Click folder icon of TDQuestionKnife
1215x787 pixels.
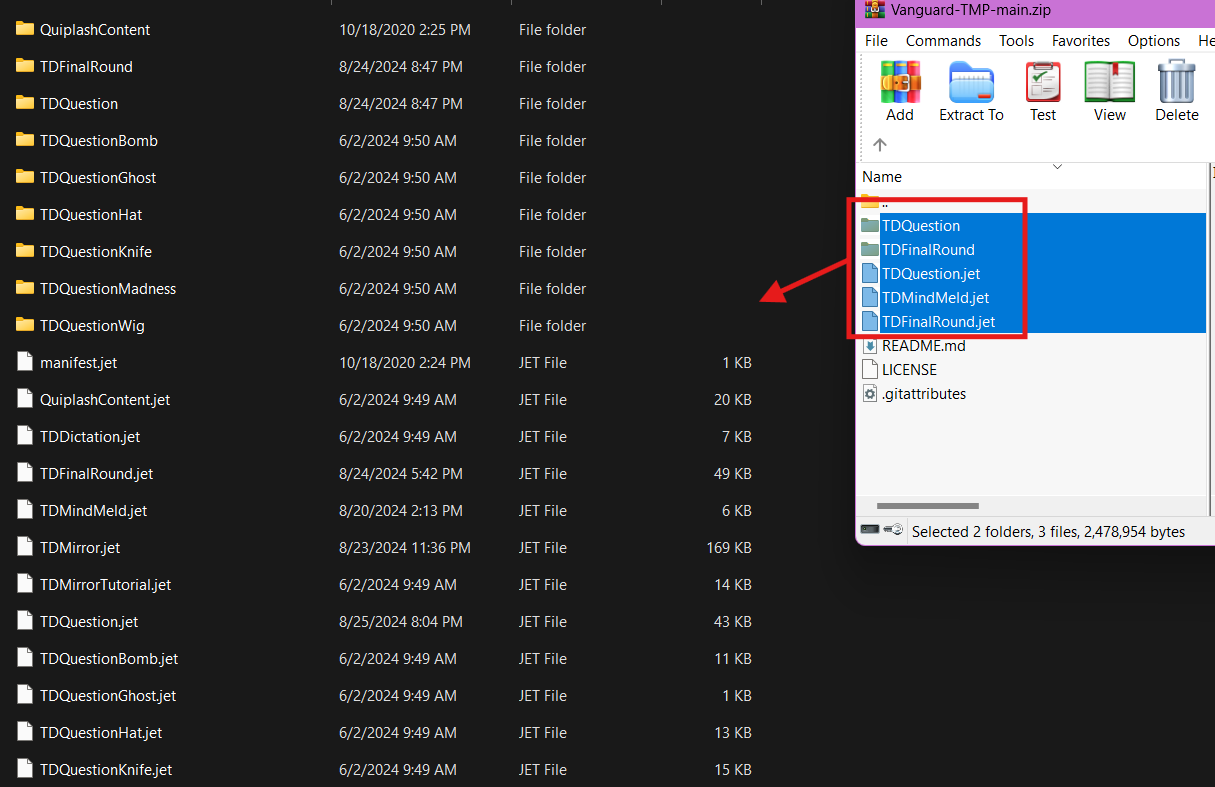[25, 251]
